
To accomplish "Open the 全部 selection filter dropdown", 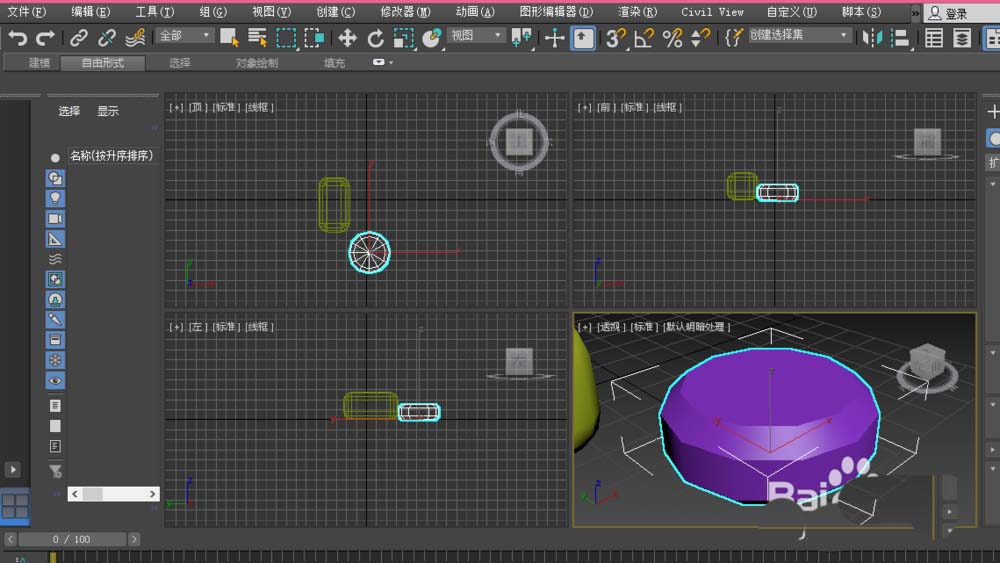I will pyautogui.click(x=186, y=36).
